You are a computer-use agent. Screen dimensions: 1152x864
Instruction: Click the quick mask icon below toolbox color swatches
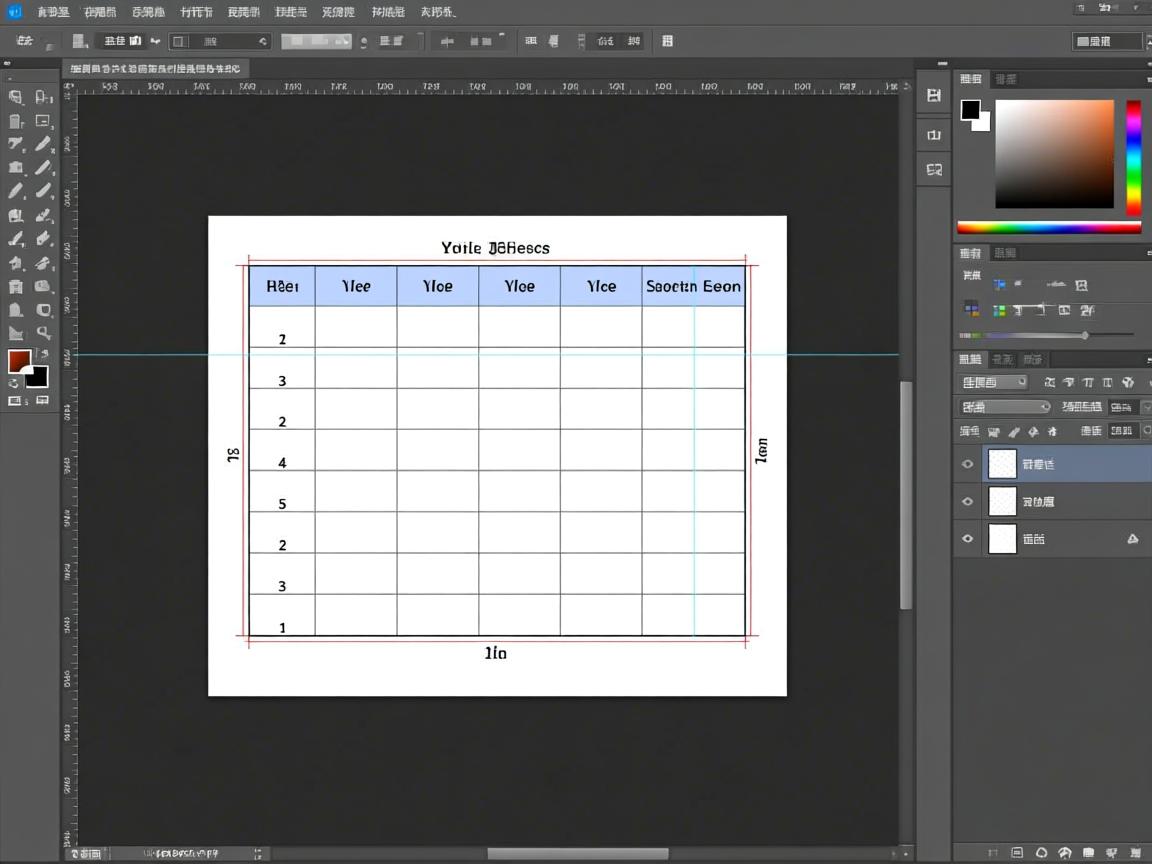[15, 401]
